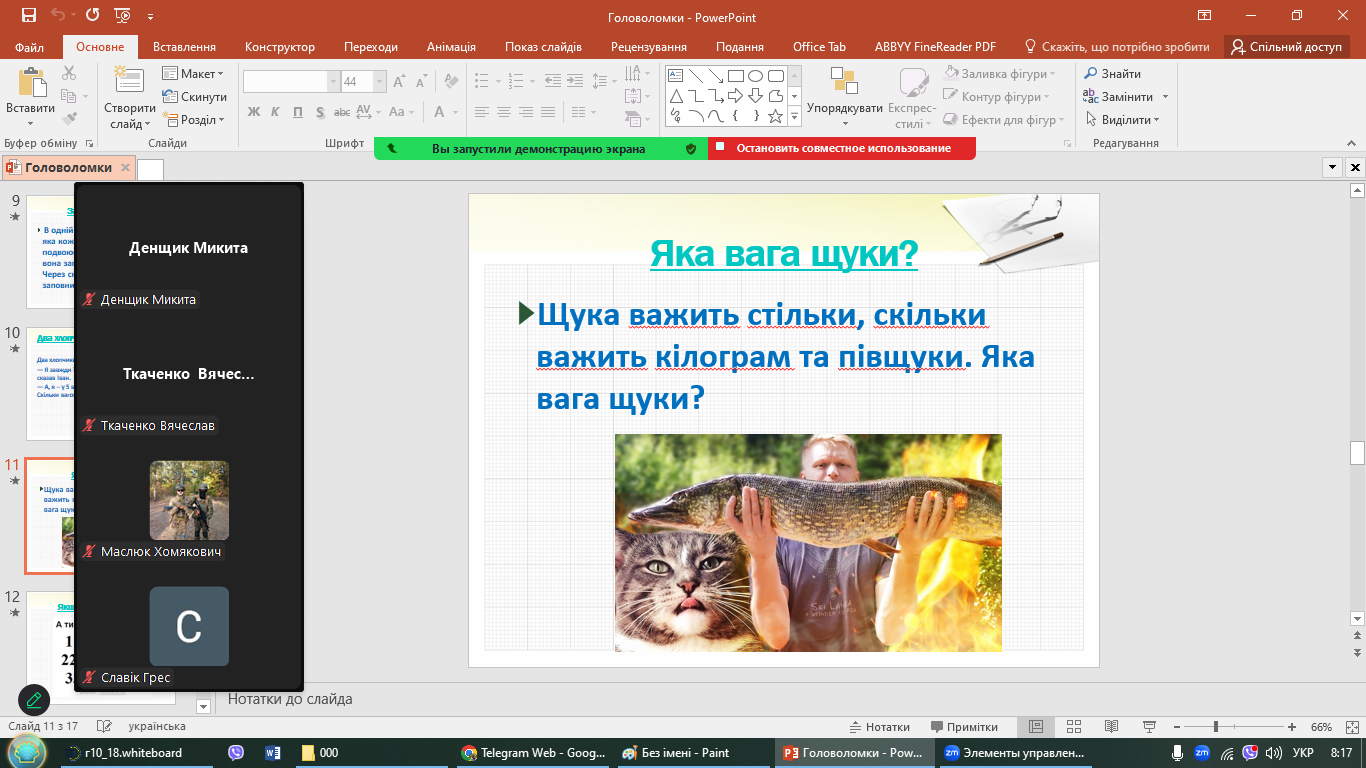Switch to the Анімація tab

coord(451,47)
